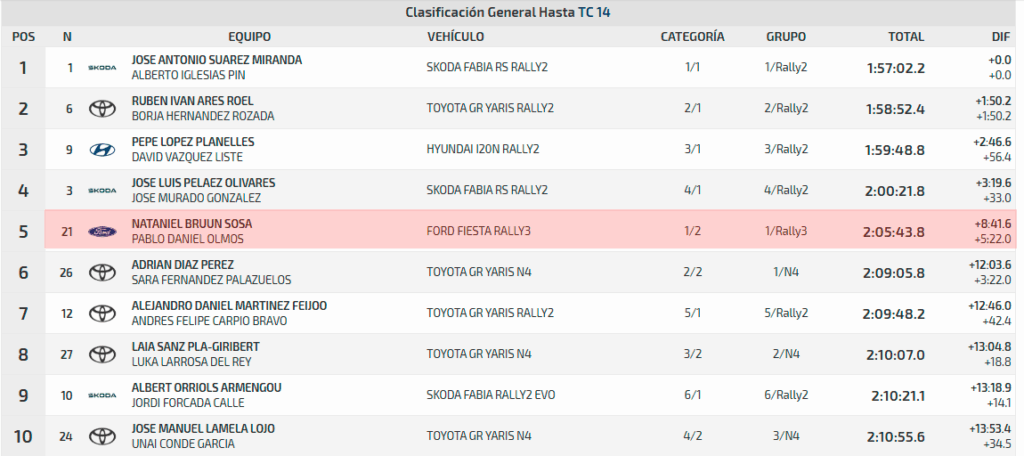The image size is (1024, 456).
Task: Select the EQUIPO column header
Action: pyautogui.click(x=249, y=37)
